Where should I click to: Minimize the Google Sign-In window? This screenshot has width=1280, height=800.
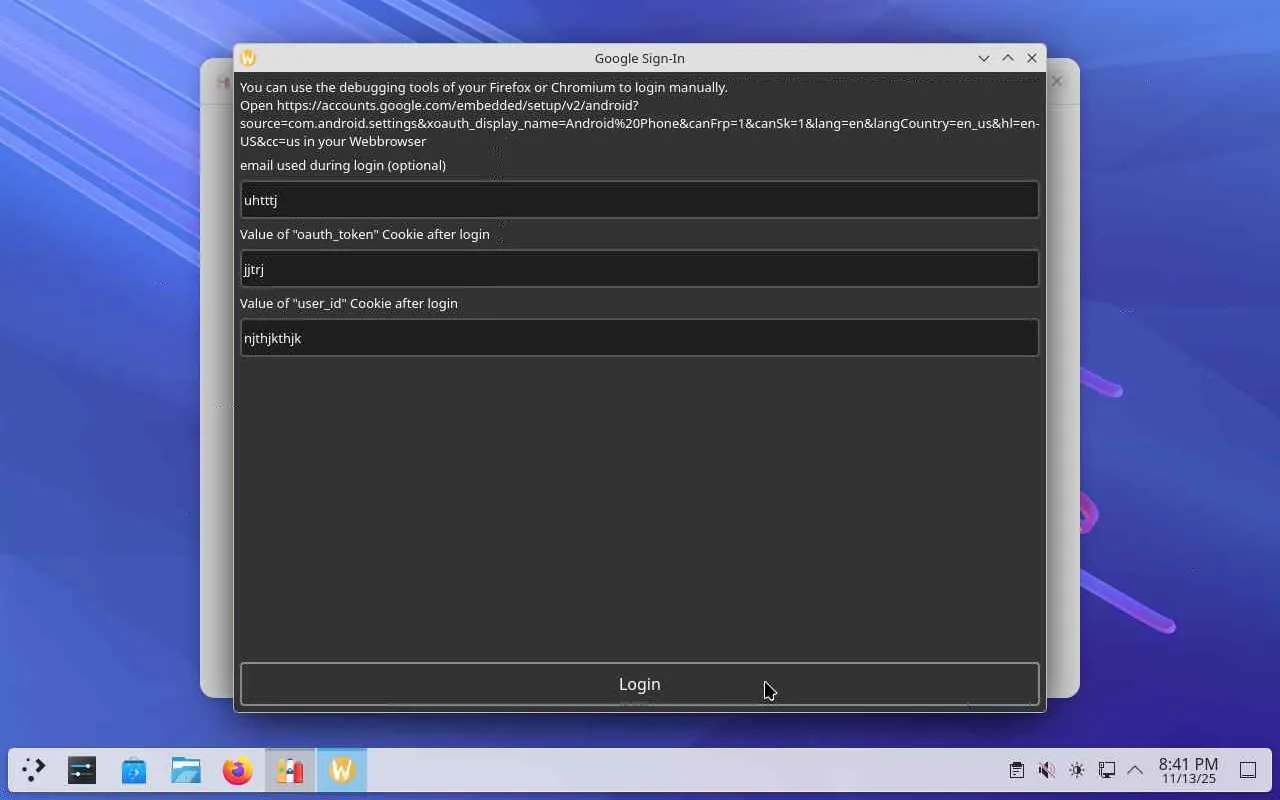pyautogui.click(x=984, y=58)
